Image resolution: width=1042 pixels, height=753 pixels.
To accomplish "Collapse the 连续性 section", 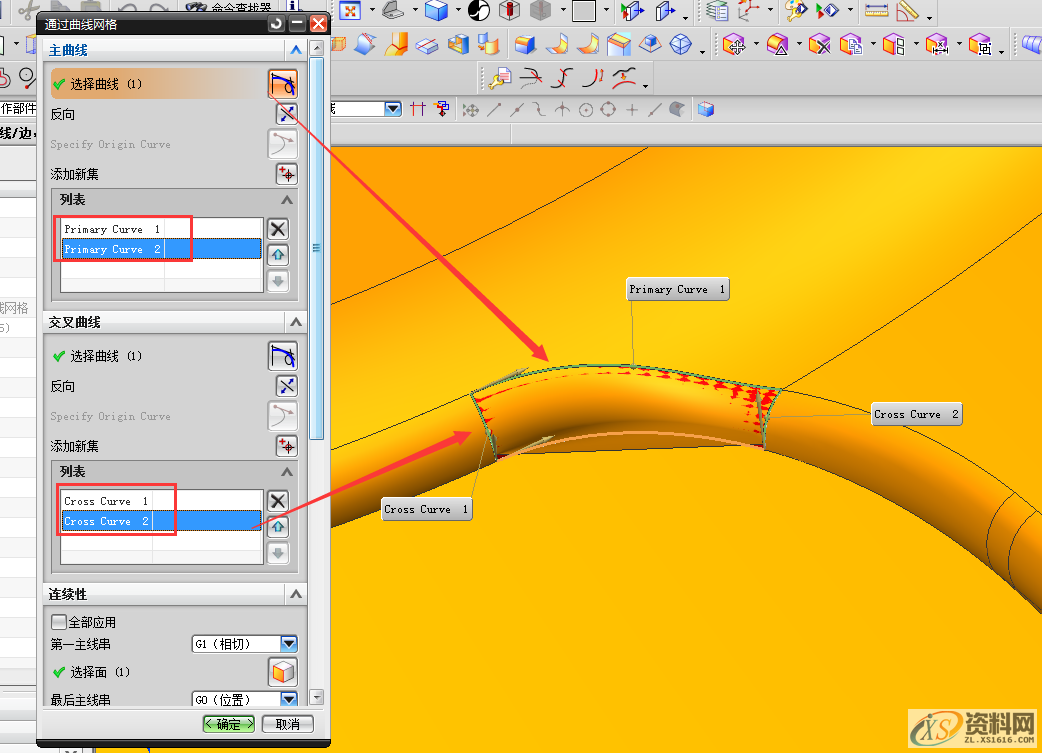I will pyautogui.click(x=296, y=594).
